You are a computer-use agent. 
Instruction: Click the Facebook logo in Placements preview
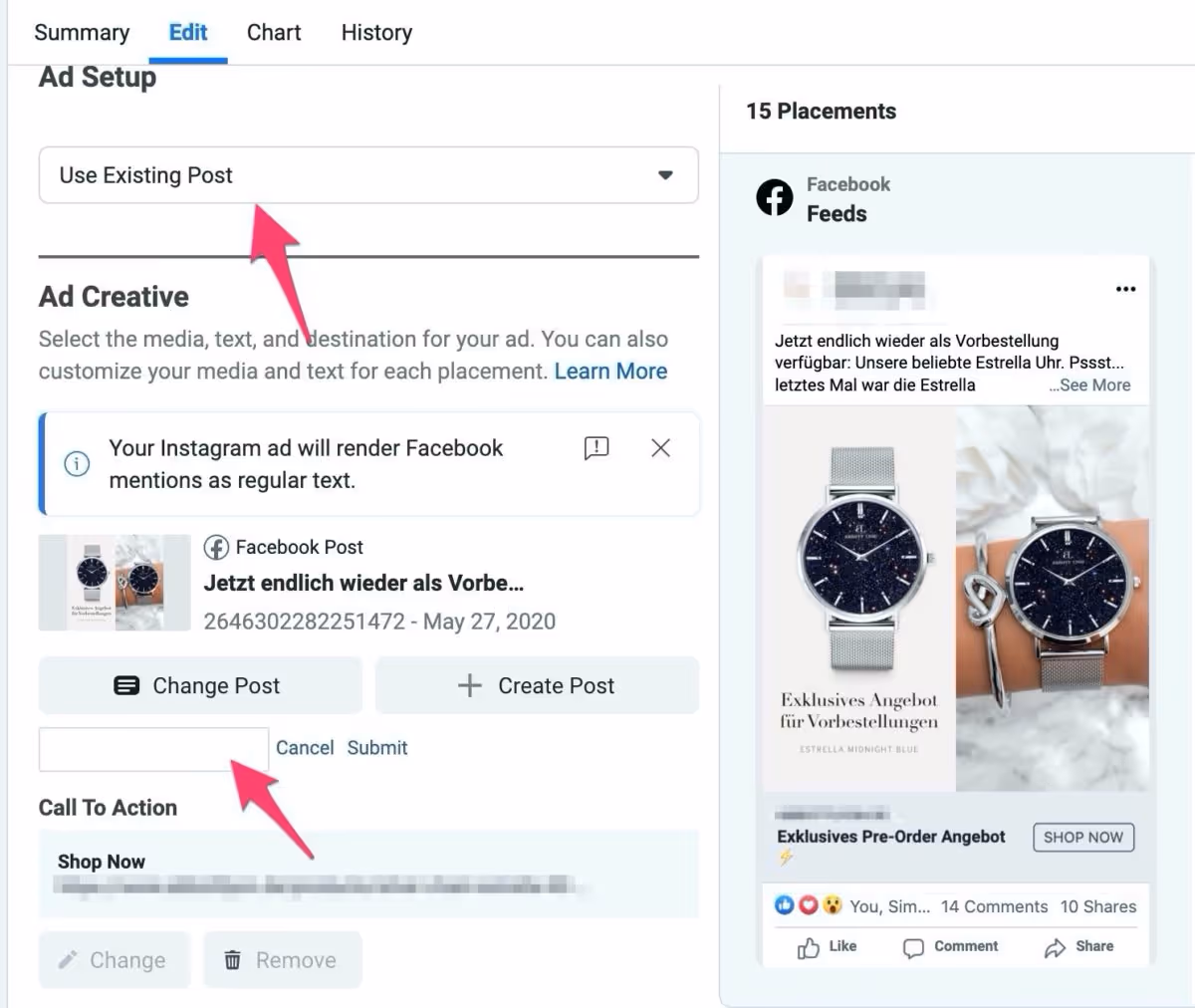[x=775, y=197]
